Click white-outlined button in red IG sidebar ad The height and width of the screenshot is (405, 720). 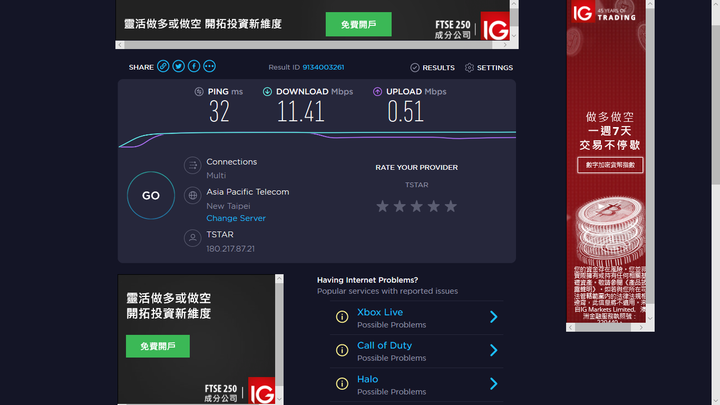coord(610,165)
